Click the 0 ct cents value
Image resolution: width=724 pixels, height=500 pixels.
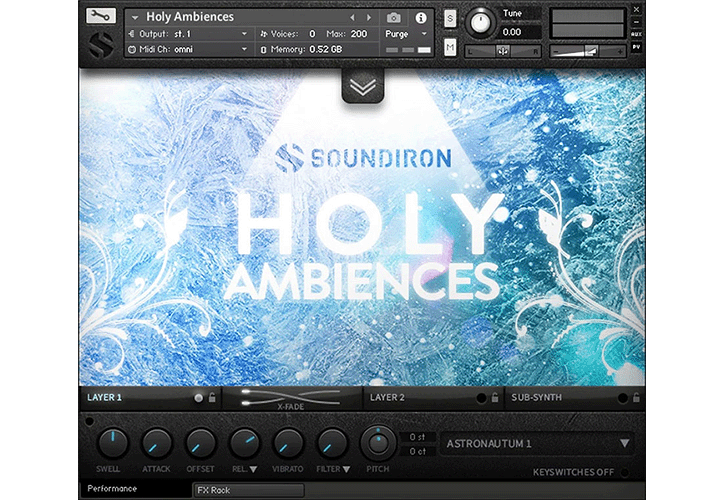point(417,451)
